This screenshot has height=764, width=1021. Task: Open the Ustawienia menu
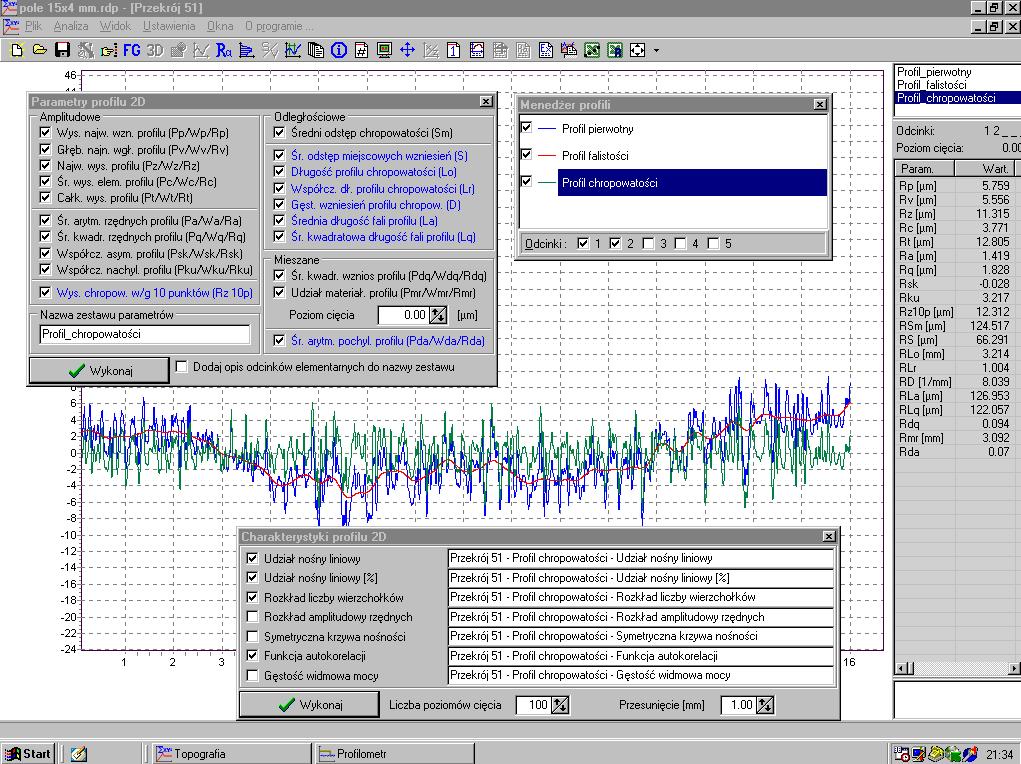tap(169, 26)
